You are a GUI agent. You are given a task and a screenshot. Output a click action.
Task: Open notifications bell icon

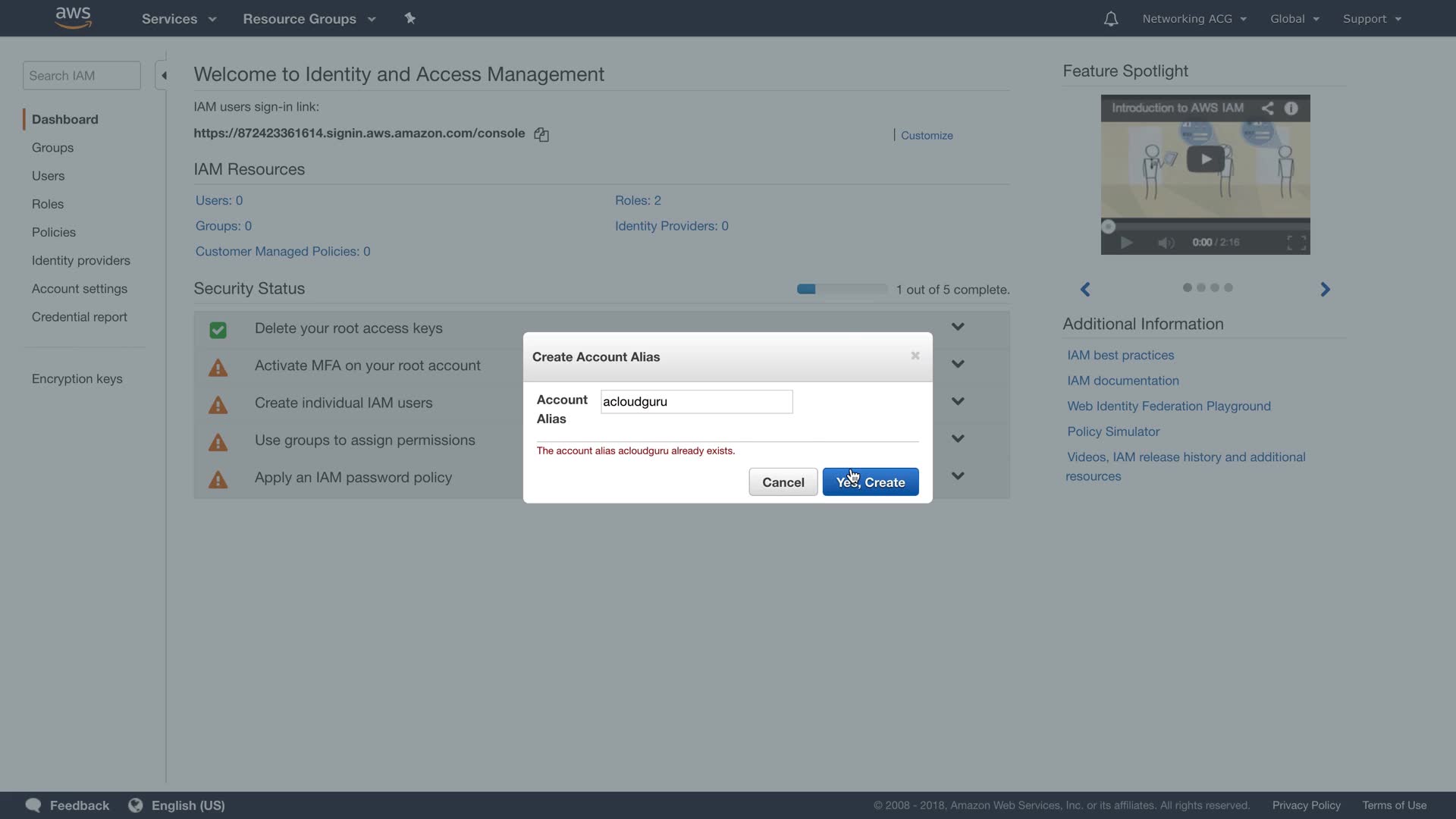click(x=1110, y=19)
